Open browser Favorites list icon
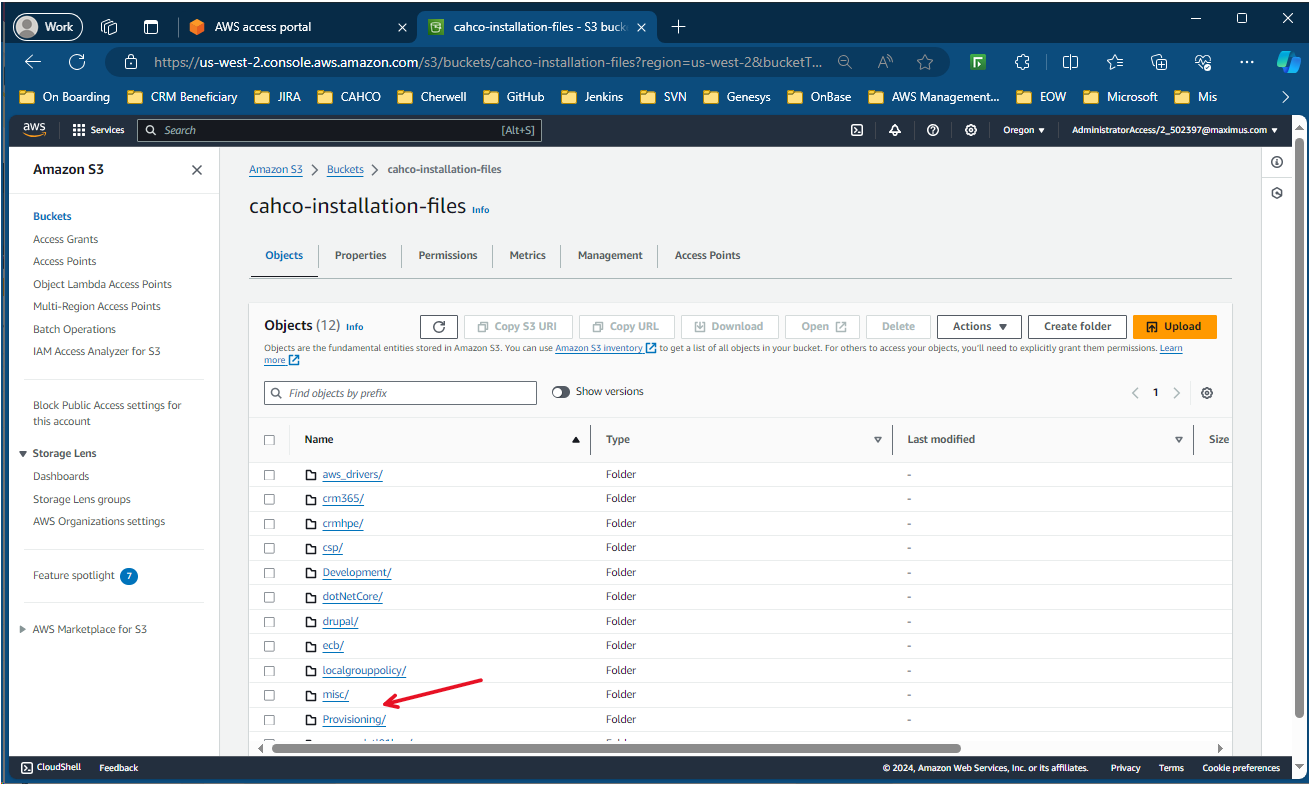 (1115, 62)
